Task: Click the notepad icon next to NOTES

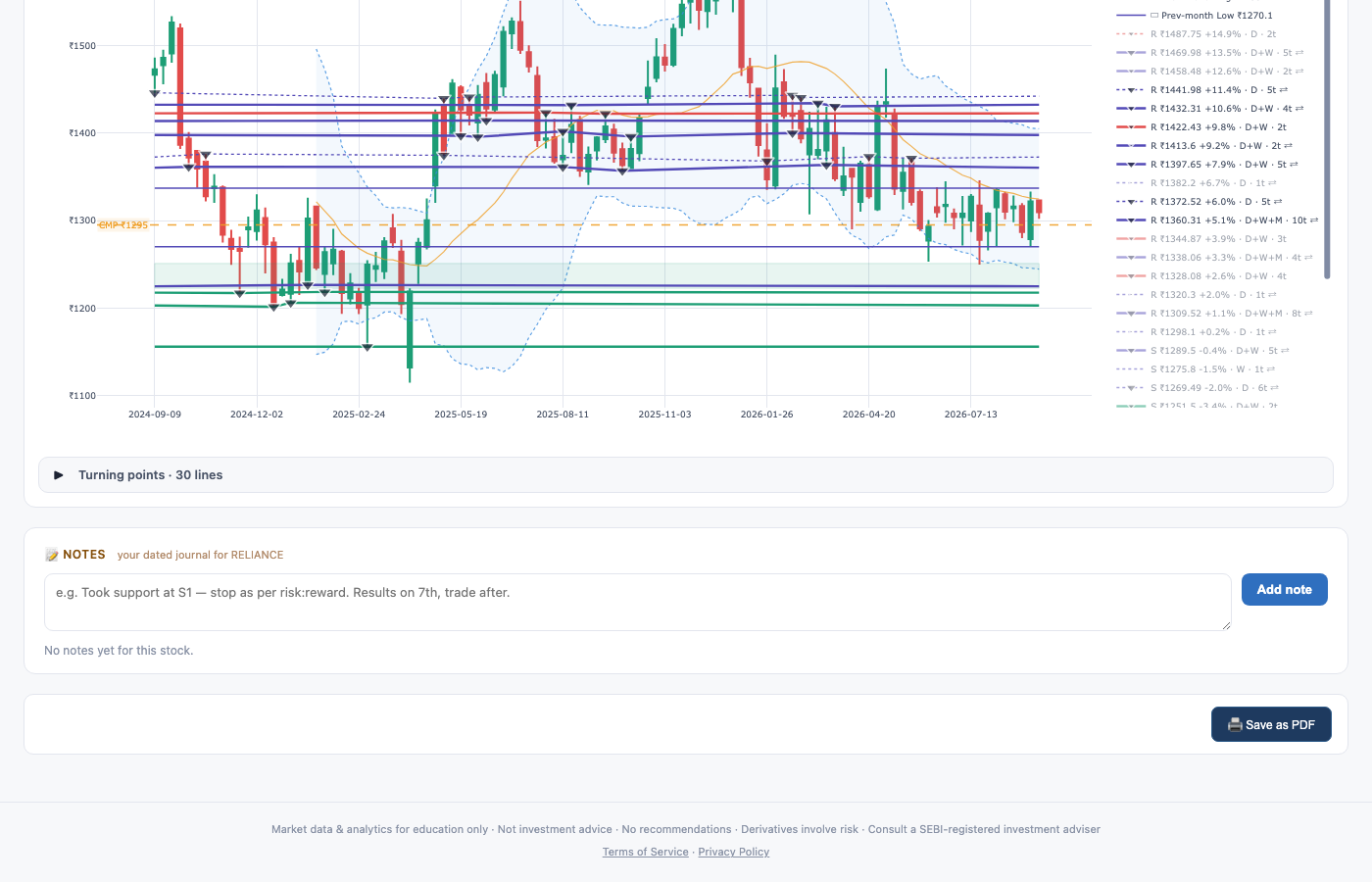Action: coord(52,555)
